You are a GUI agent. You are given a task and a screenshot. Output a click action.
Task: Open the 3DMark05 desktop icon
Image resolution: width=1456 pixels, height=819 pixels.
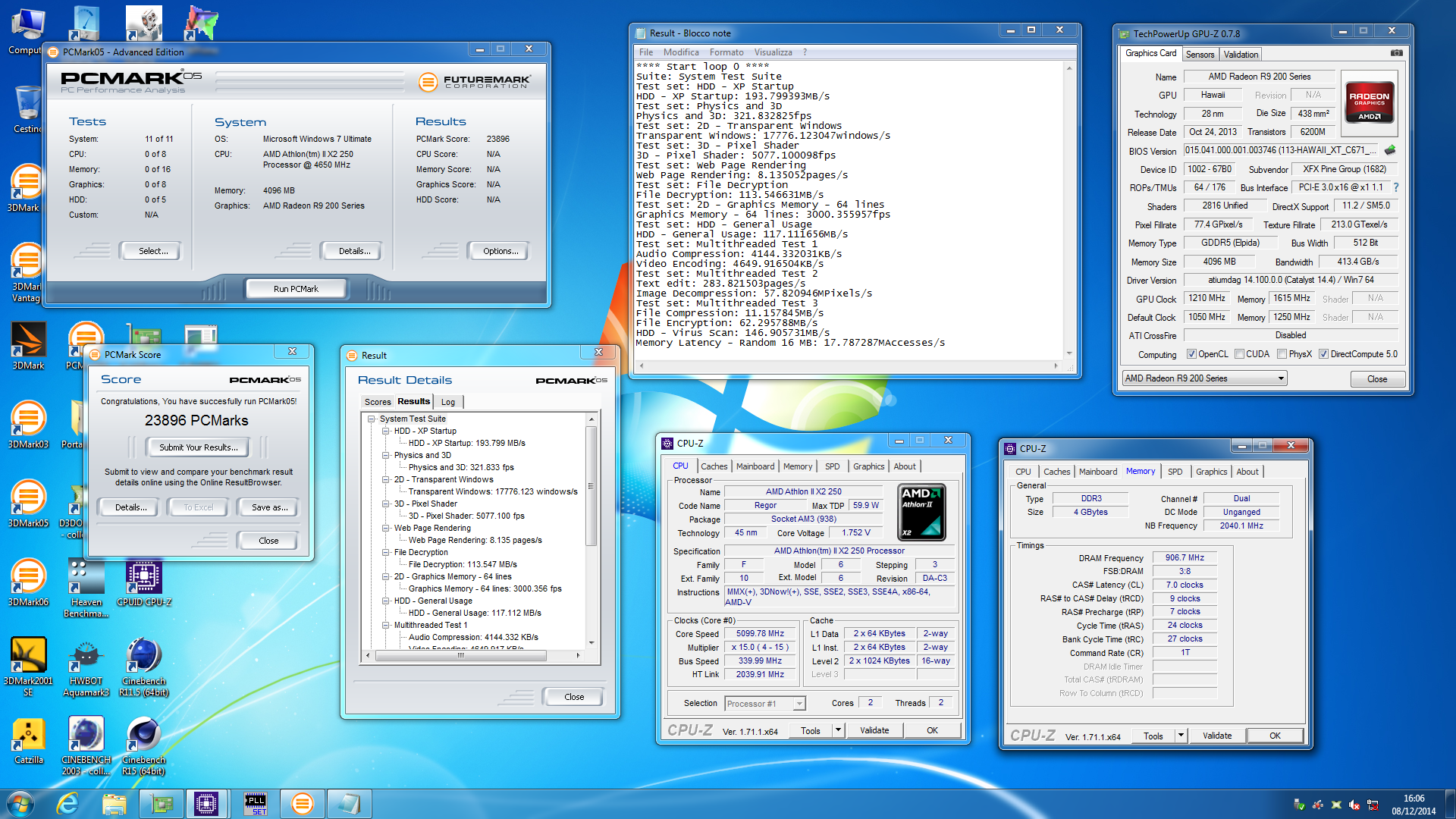(28, 504)
